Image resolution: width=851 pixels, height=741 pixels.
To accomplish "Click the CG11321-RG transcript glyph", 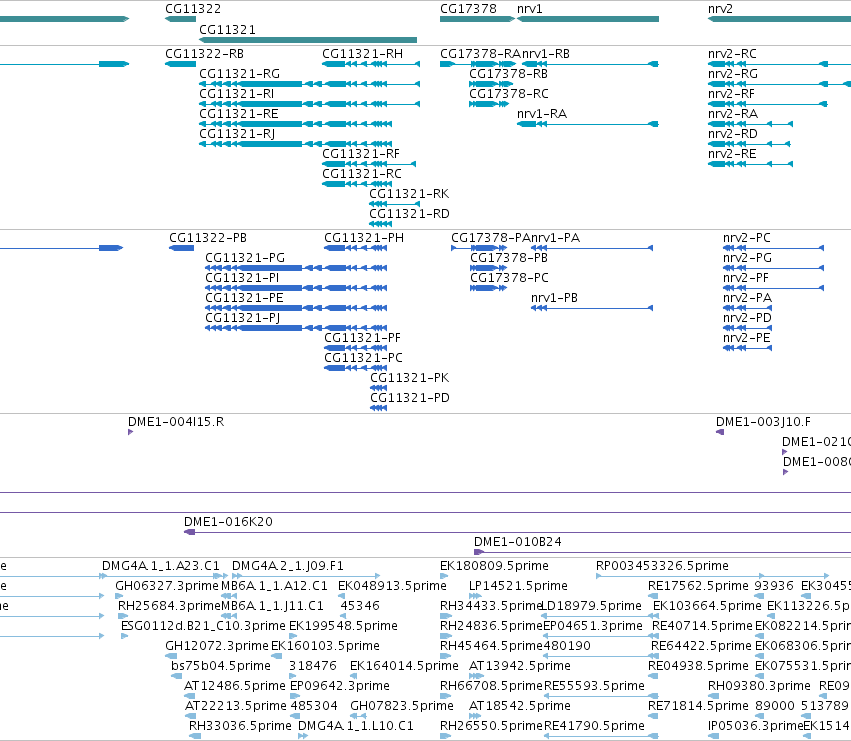I will point(309,84).
